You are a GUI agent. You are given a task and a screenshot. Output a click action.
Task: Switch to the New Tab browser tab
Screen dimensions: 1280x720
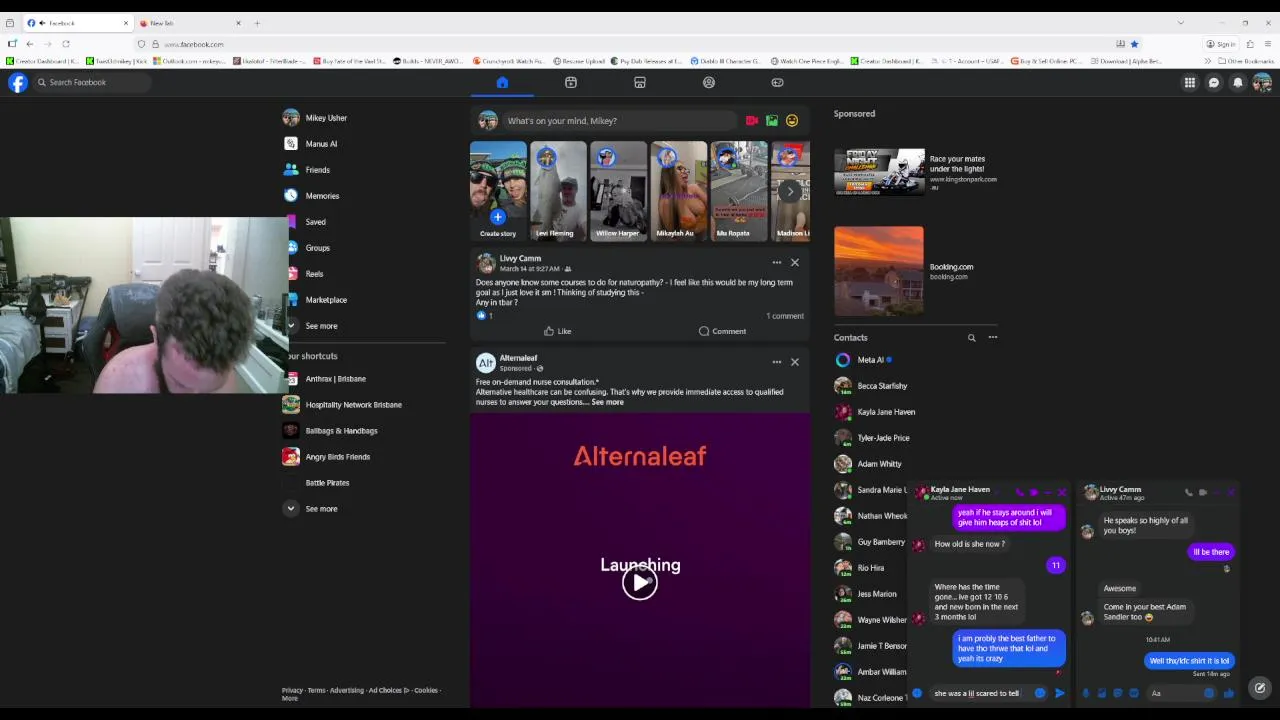pyautogui.click(x=190, y=23)
